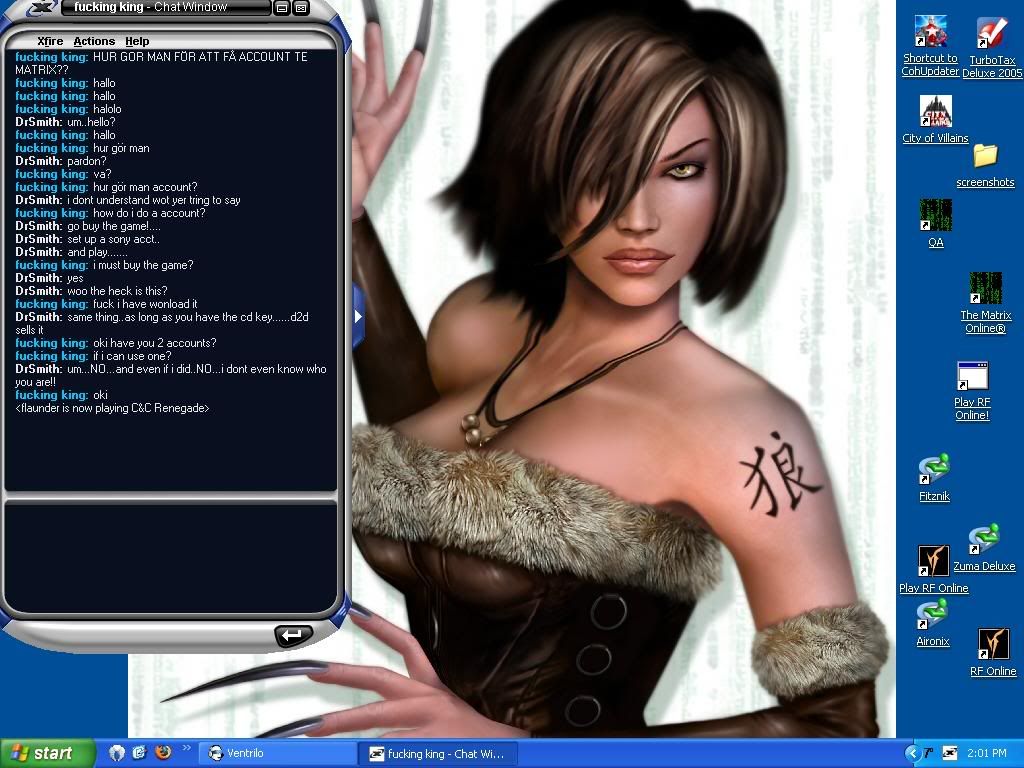1024x768 pixels.
Task: Open the screenshots folder
Action: (x=985, y=156)
